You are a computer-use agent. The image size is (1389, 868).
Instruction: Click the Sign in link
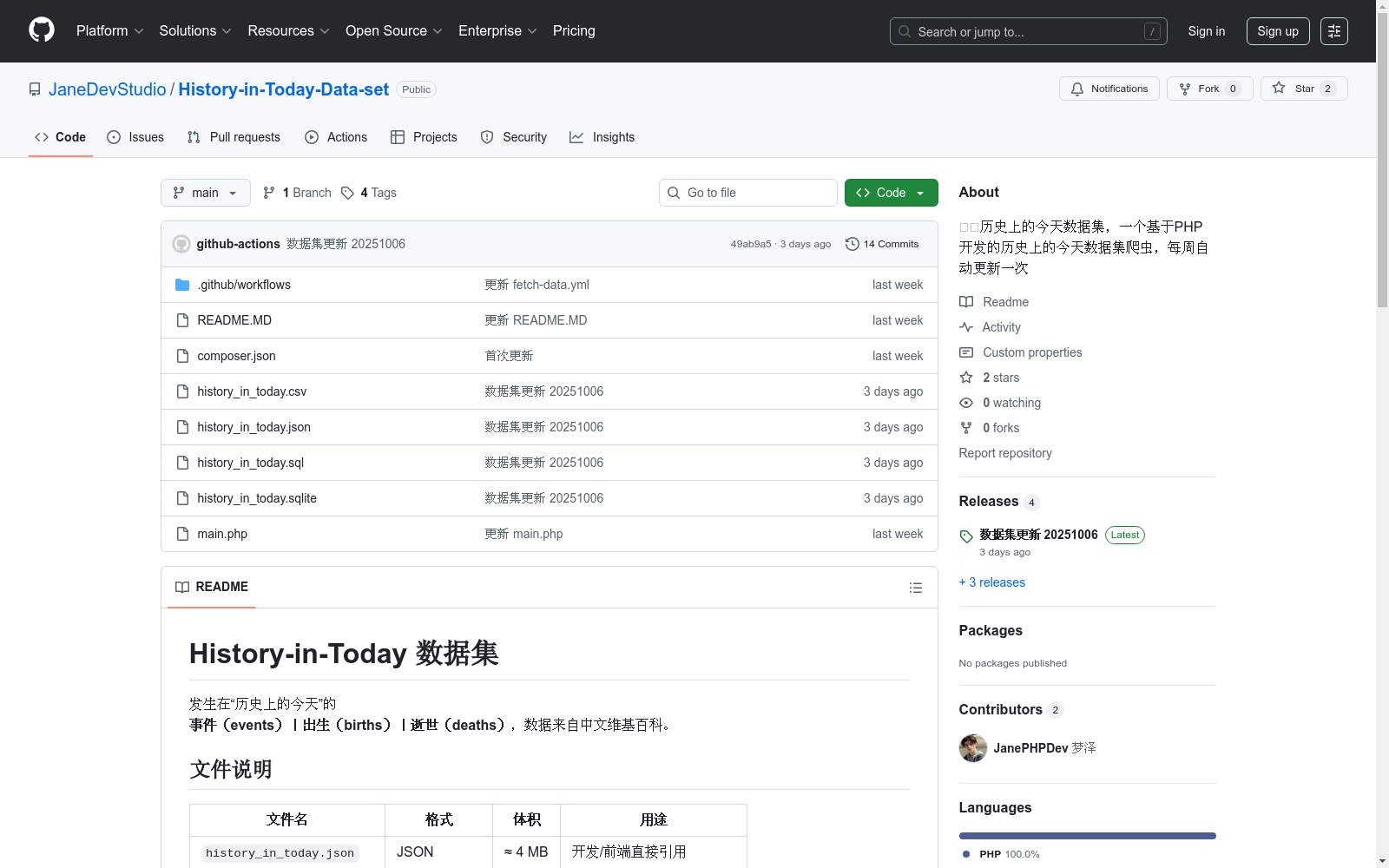click(x=1207, y=31)
